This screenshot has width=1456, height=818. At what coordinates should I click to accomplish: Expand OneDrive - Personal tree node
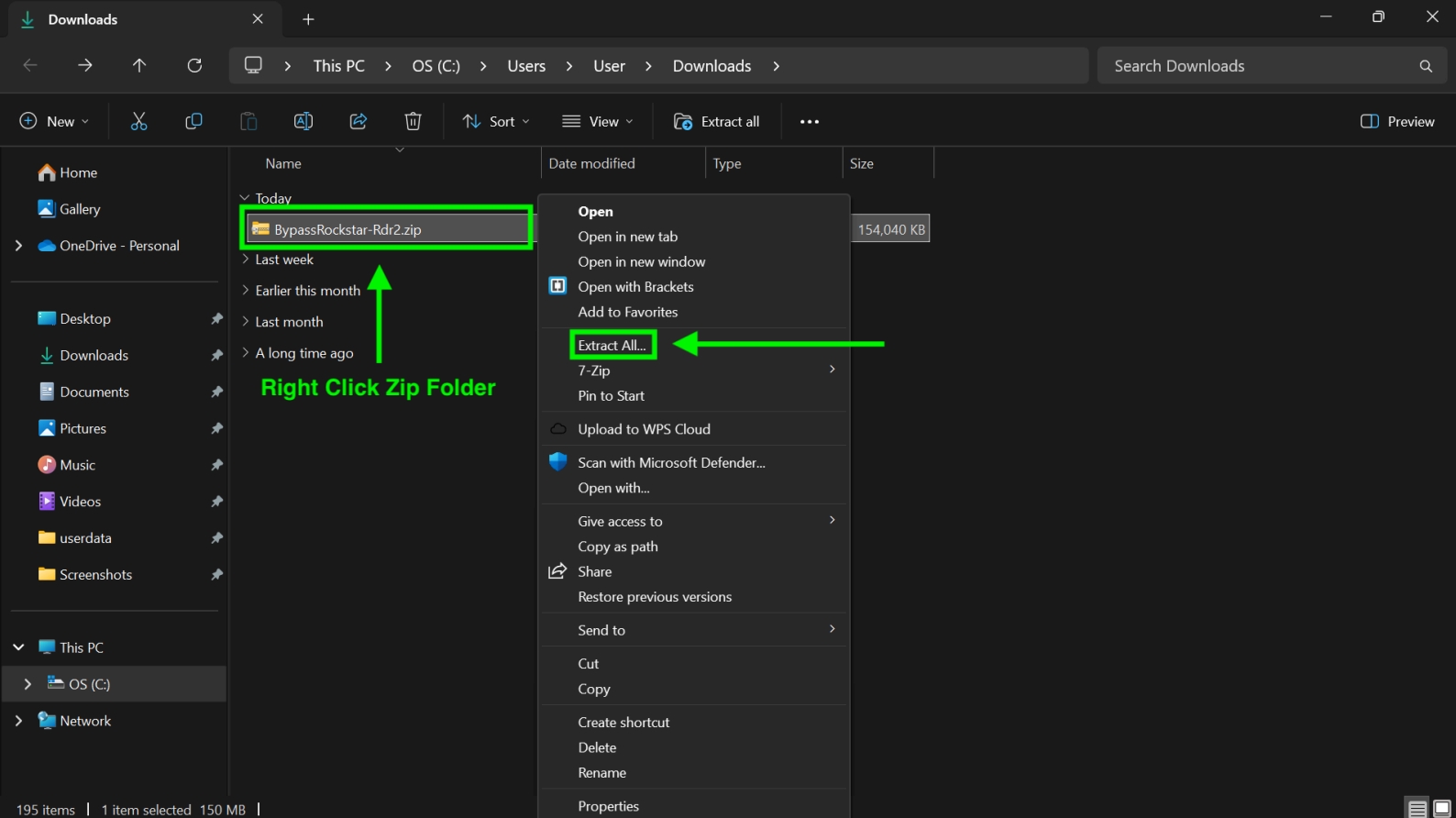pos(18,246)
